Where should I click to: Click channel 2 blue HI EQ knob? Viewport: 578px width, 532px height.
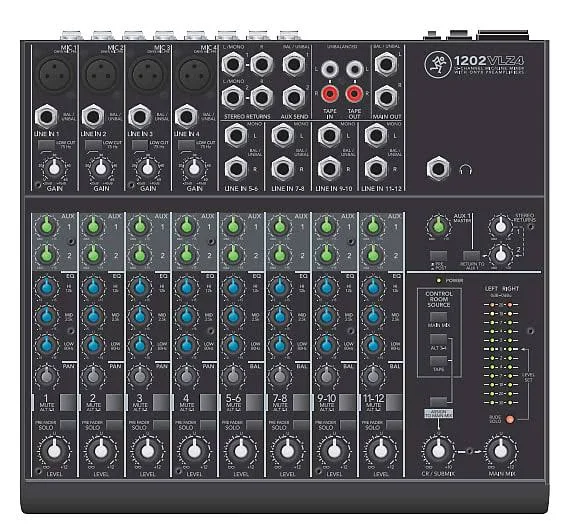click(93, 287)
